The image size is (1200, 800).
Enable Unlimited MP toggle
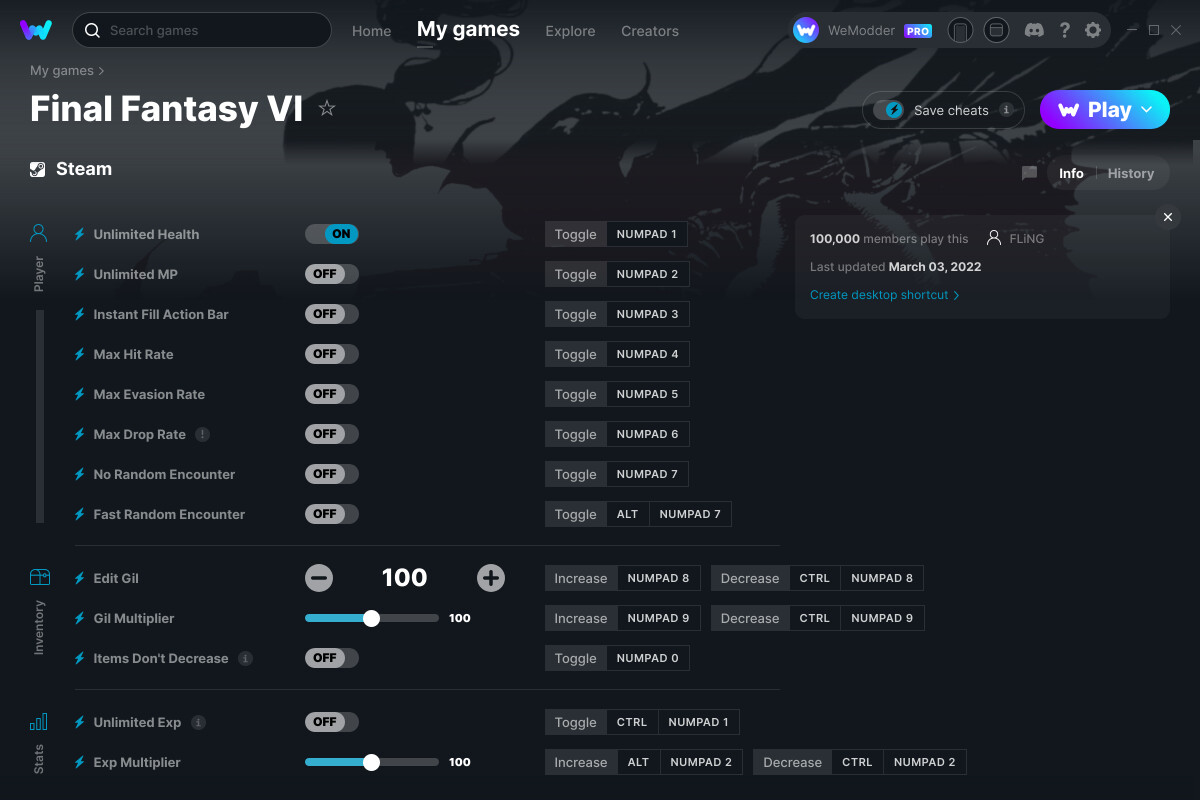(x=332, y=274)
